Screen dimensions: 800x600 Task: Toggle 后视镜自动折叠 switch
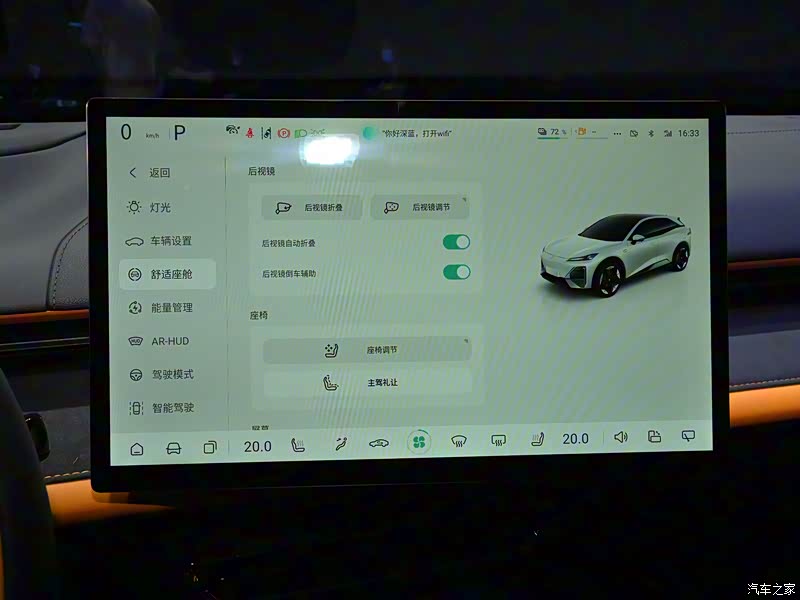click(456, 242)
